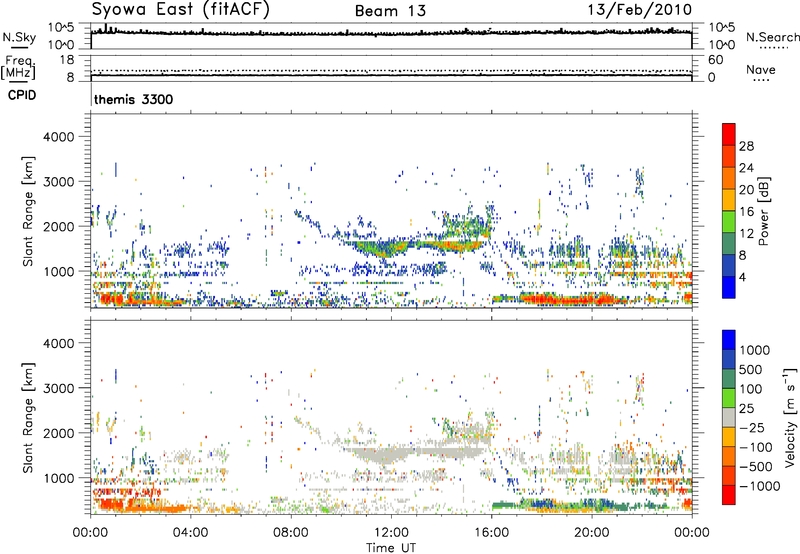Pick the red top segment of power colorbar

729,134
